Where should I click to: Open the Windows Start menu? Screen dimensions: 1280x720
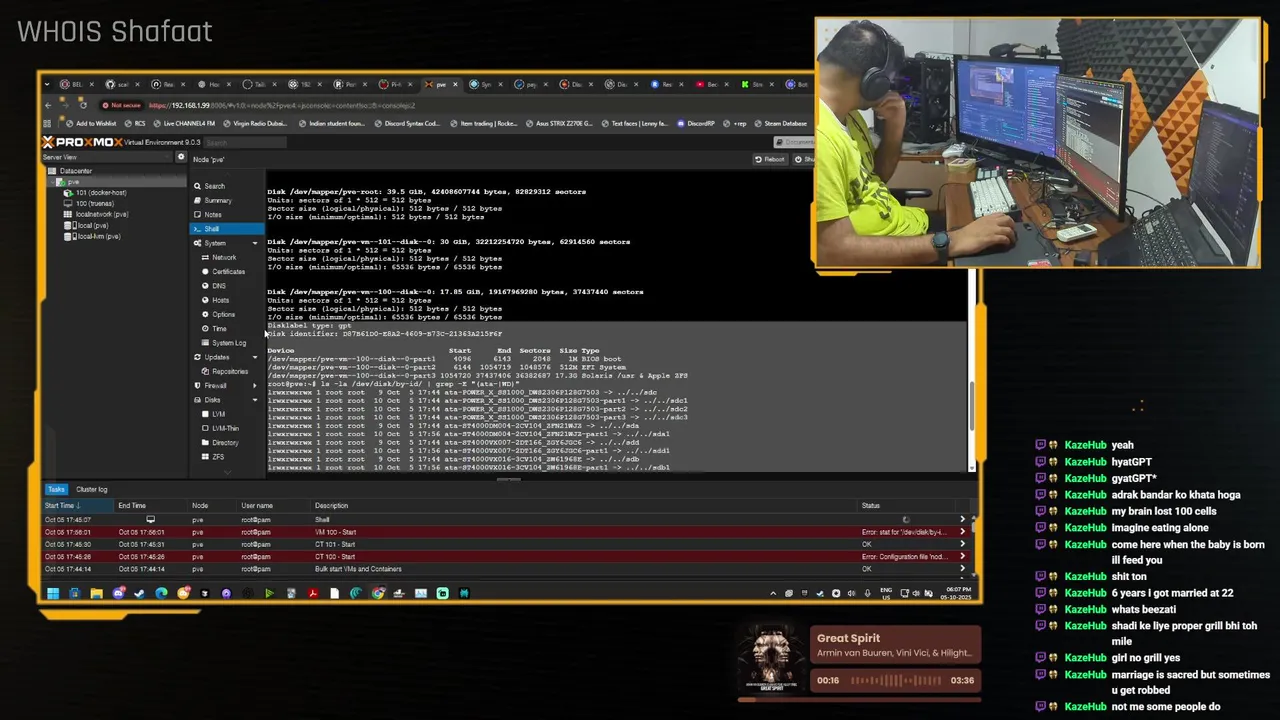(52, 593)
